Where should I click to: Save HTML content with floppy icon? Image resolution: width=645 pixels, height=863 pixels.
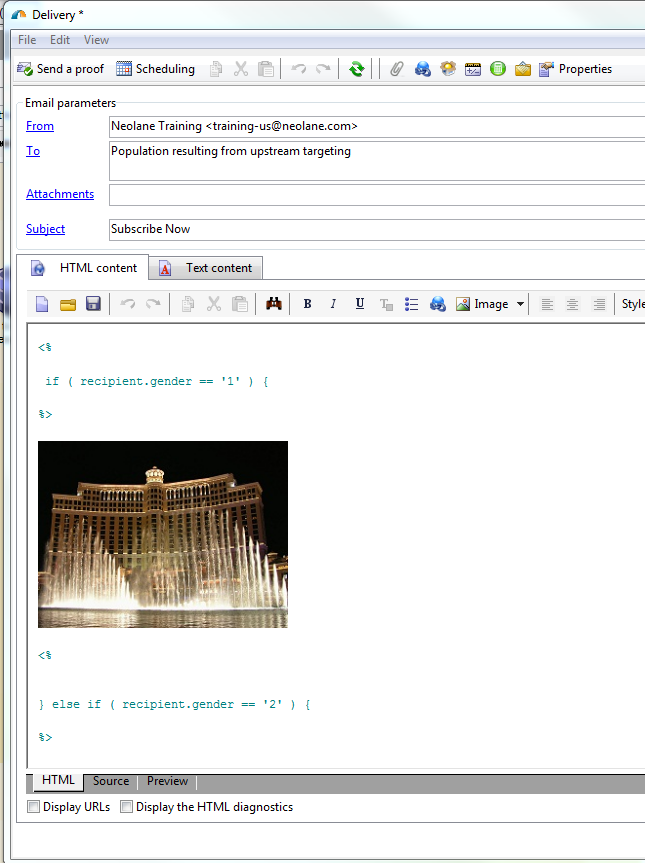[93, 304]
